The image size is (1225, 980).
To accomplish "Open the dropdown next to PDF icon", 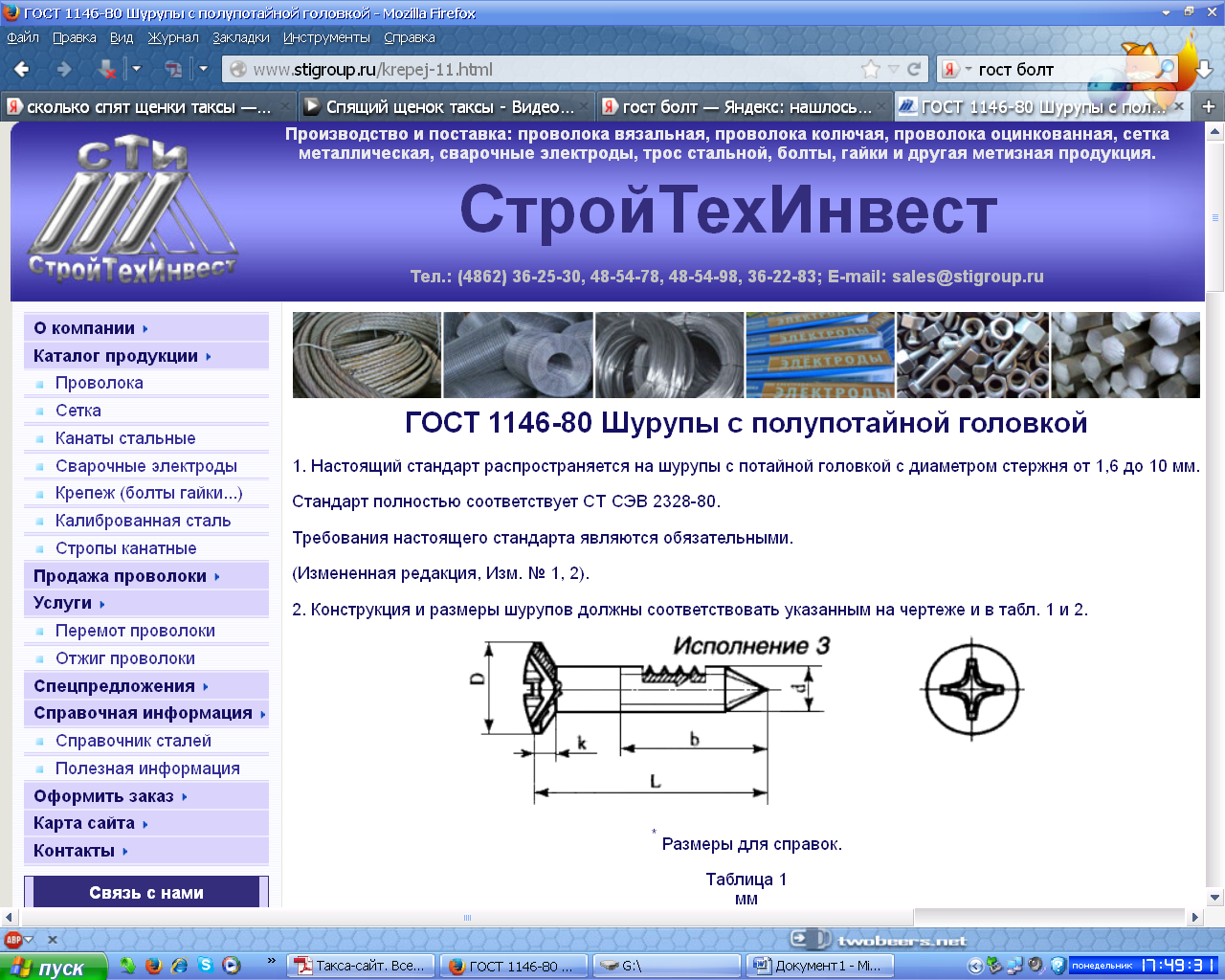I will 203,69.
